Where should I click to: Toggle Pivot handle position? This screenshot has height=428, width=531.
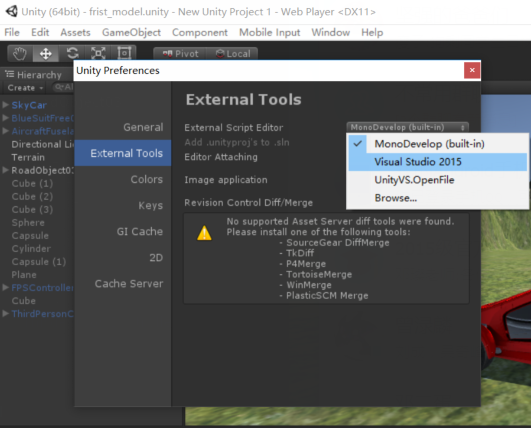pyautogui.click(x=180, y=54)
